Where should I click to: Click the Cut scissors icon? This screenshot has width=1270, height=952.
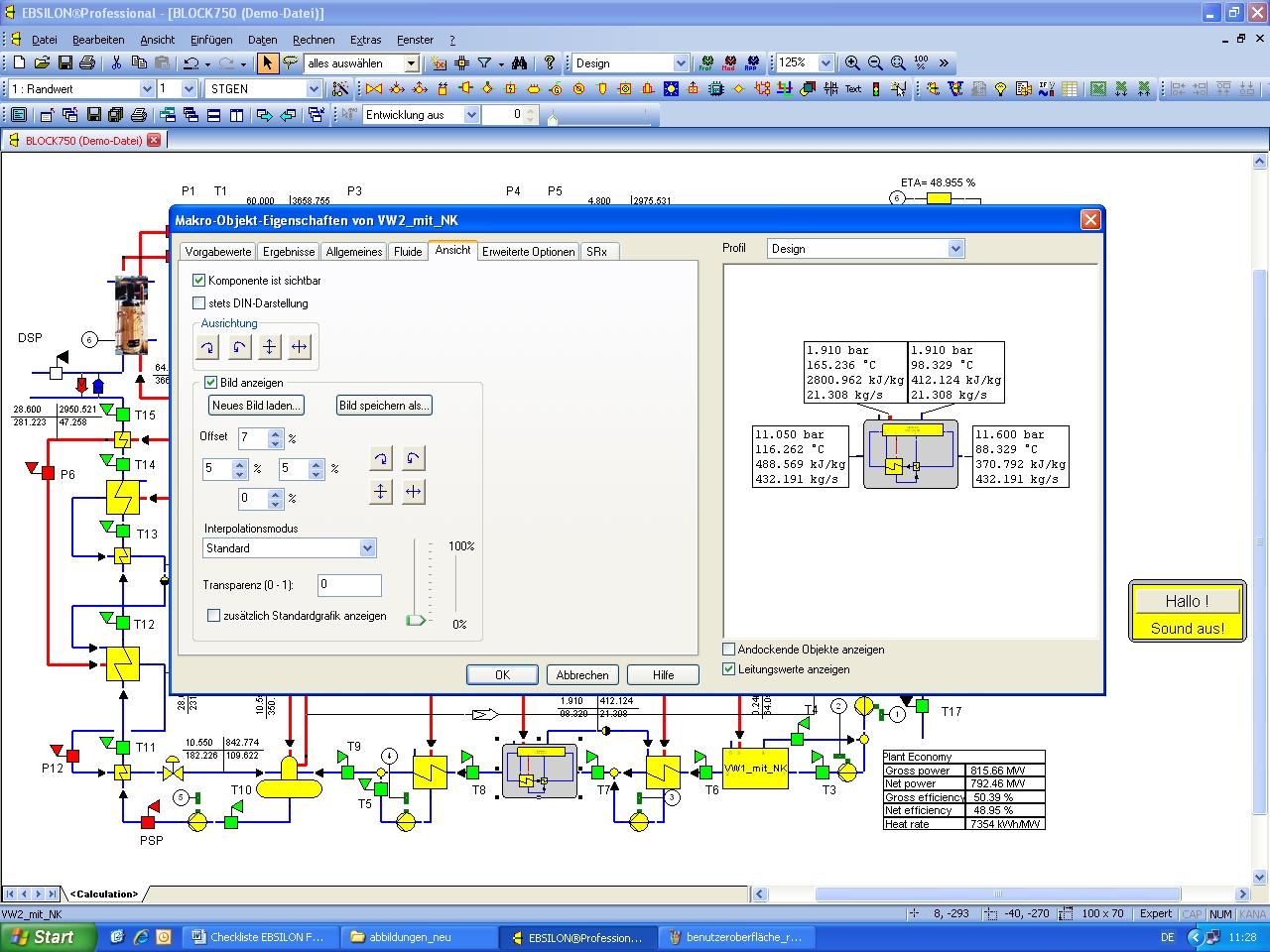point(116,62)
